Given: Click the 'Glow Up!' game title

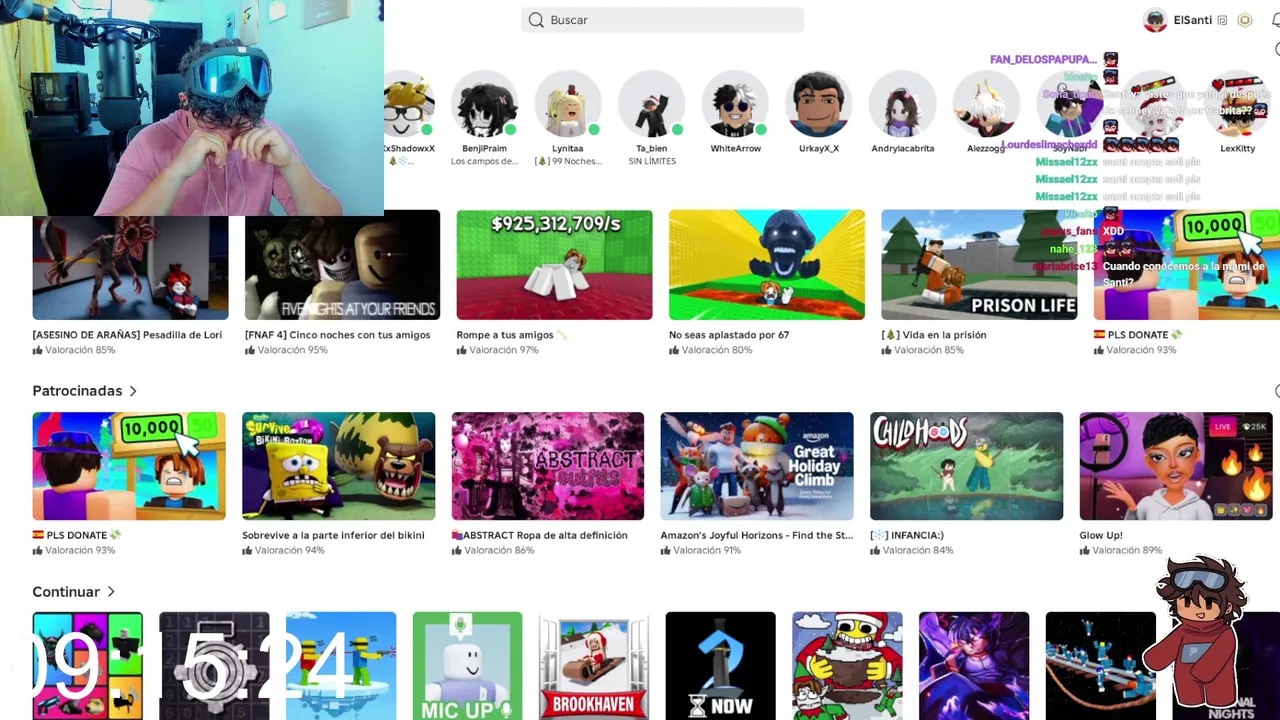Looking at the screenshot, I should point(1101,535).
